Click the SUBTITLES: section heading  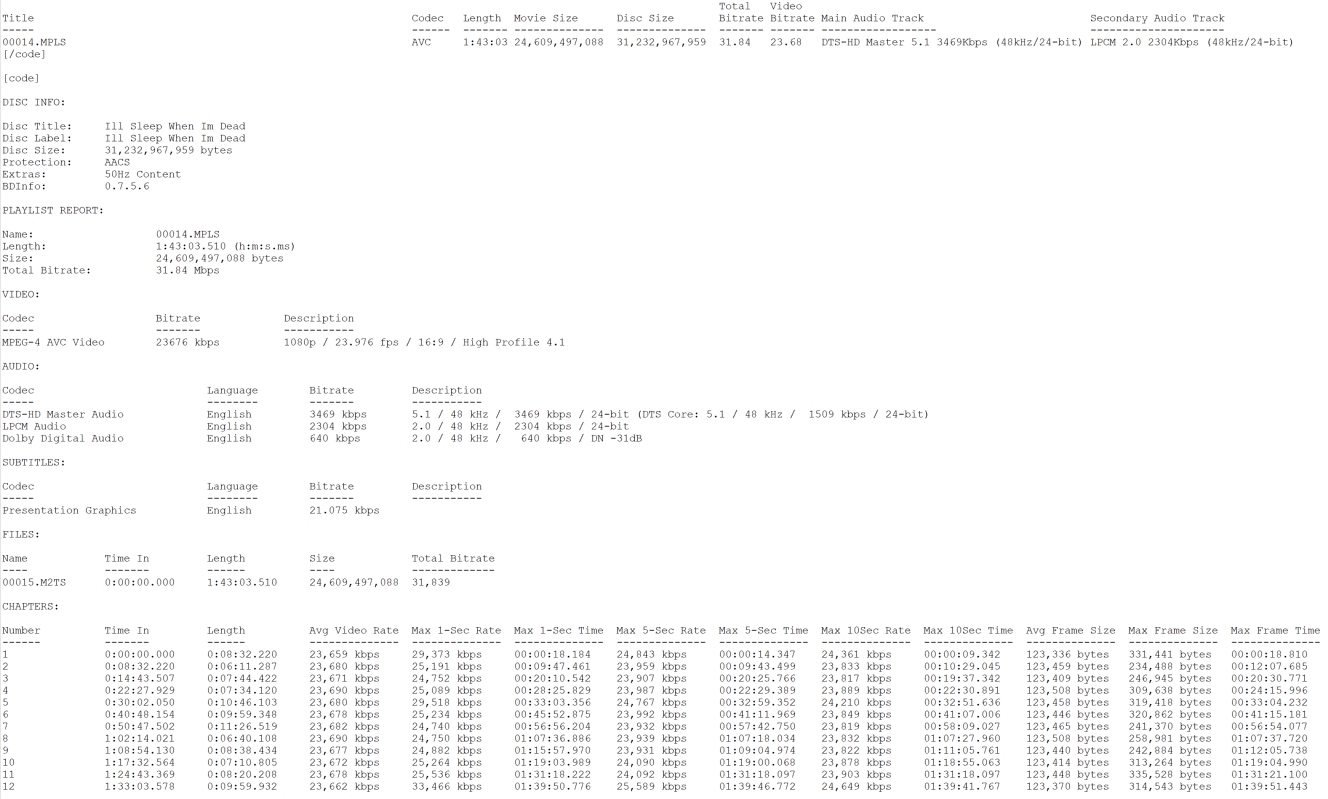33,462
